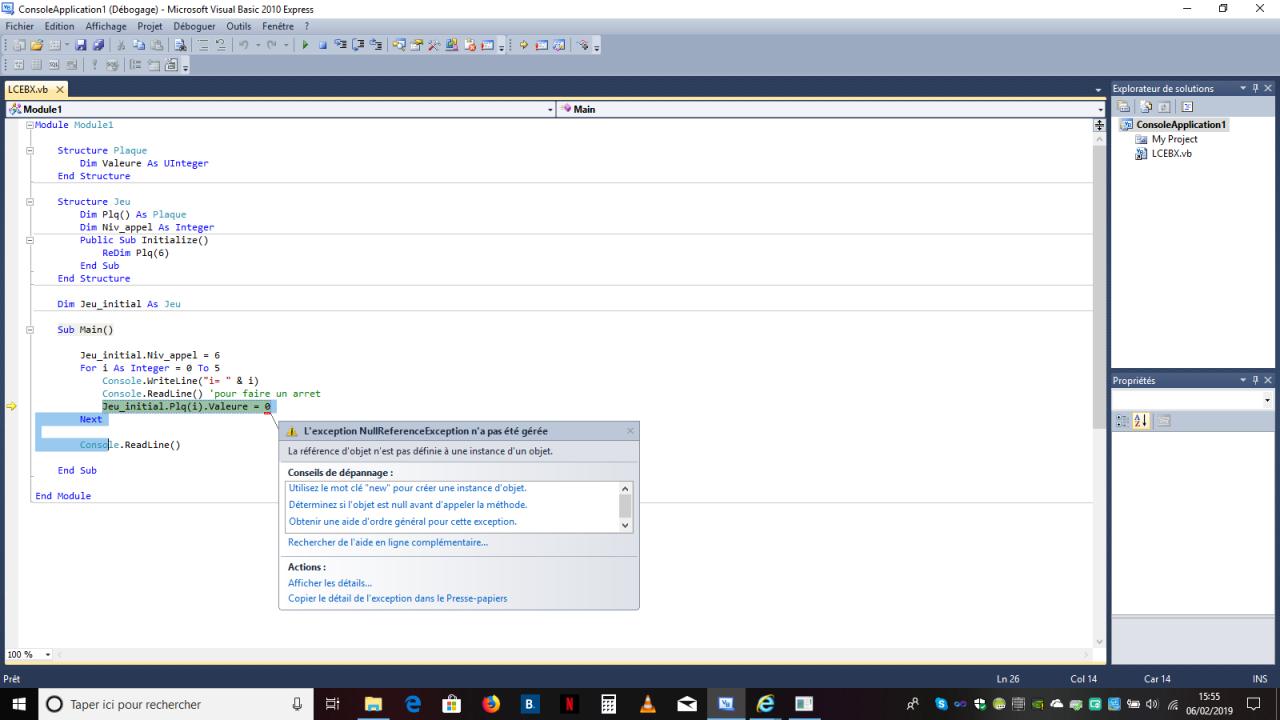The width and height of the screenshot is (1280, 720).
Task: Click 'Déterminez si l'objet est null' tip
Action: (408, 505)
